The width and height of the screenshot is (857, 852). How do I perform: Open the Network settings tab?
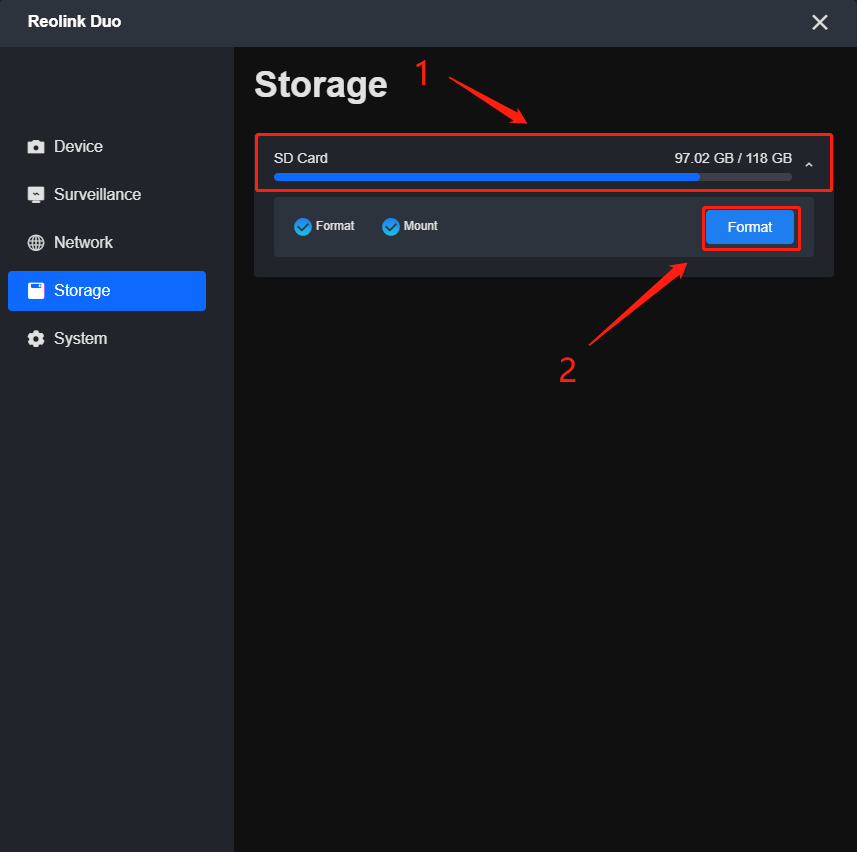[107, 243]
